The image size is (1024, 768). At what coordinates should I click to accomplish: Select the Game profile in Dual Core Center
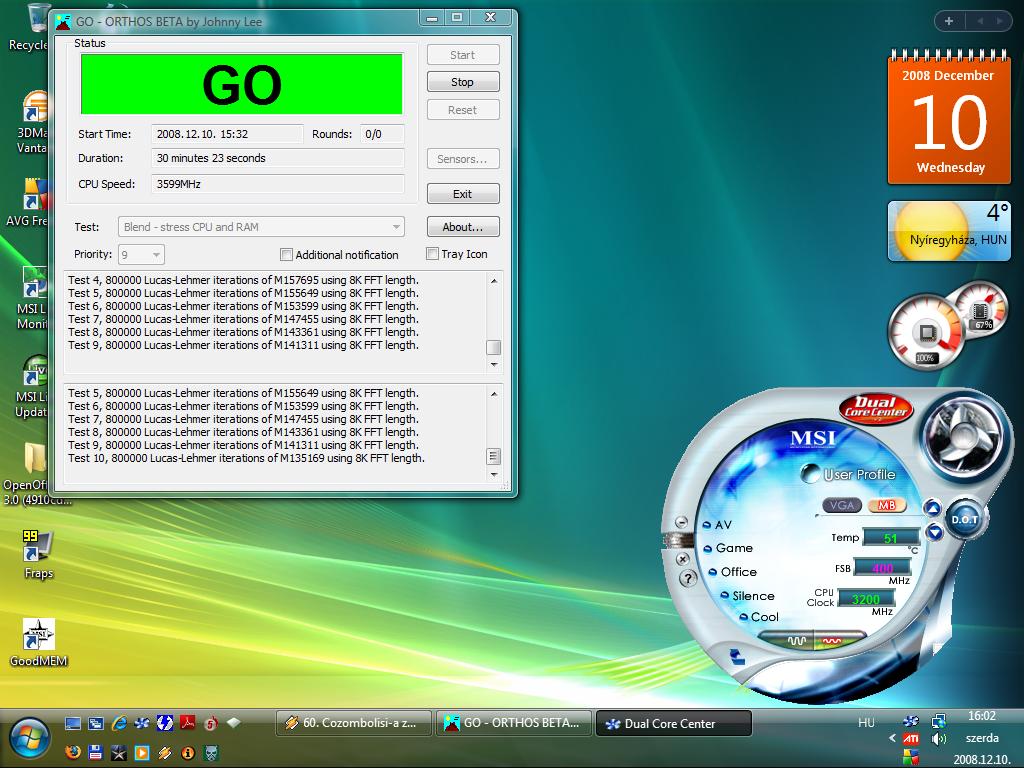pos(728,549)
